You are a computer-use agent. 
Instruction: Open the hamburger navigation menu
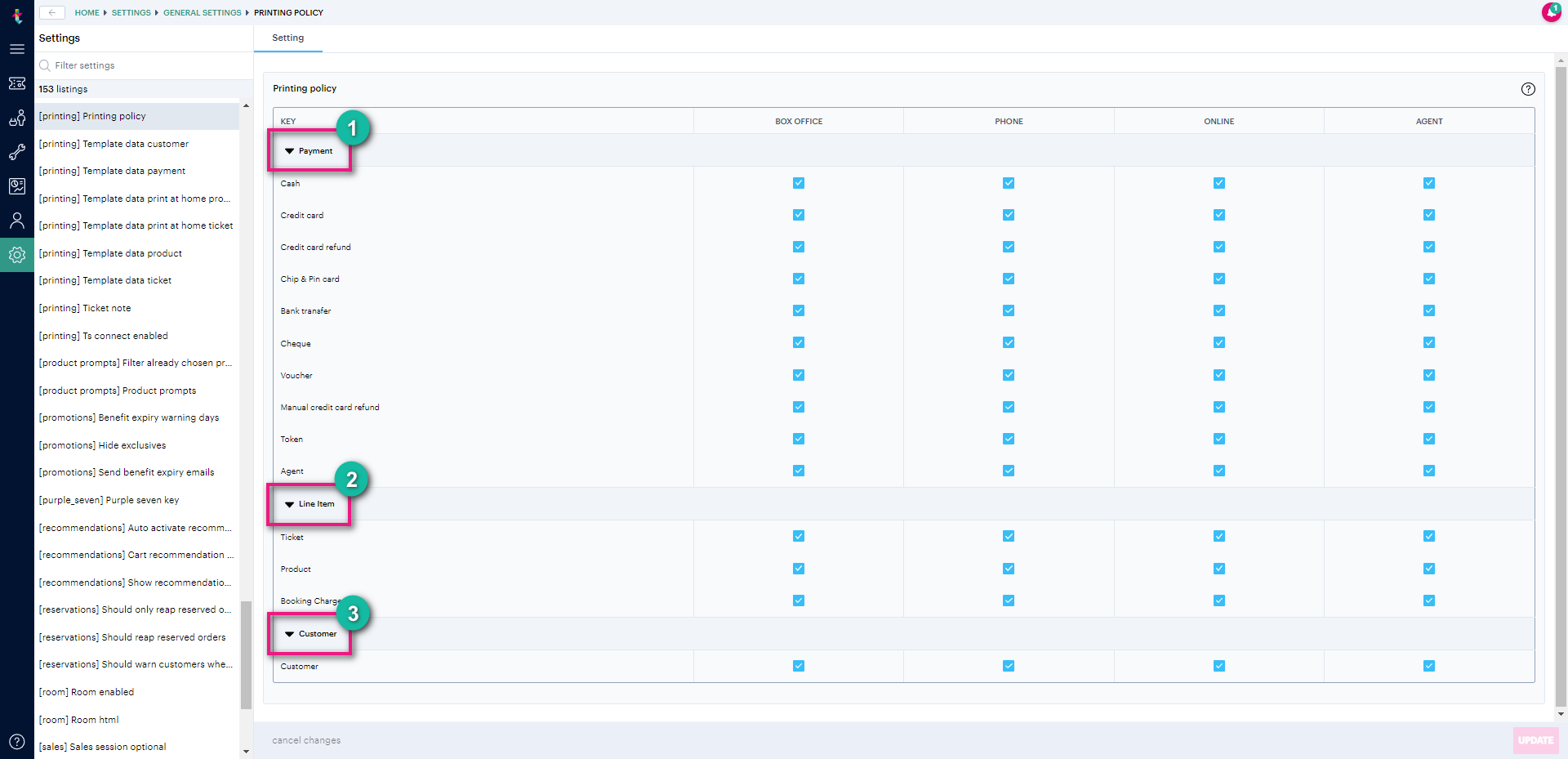tap(17, 49)
